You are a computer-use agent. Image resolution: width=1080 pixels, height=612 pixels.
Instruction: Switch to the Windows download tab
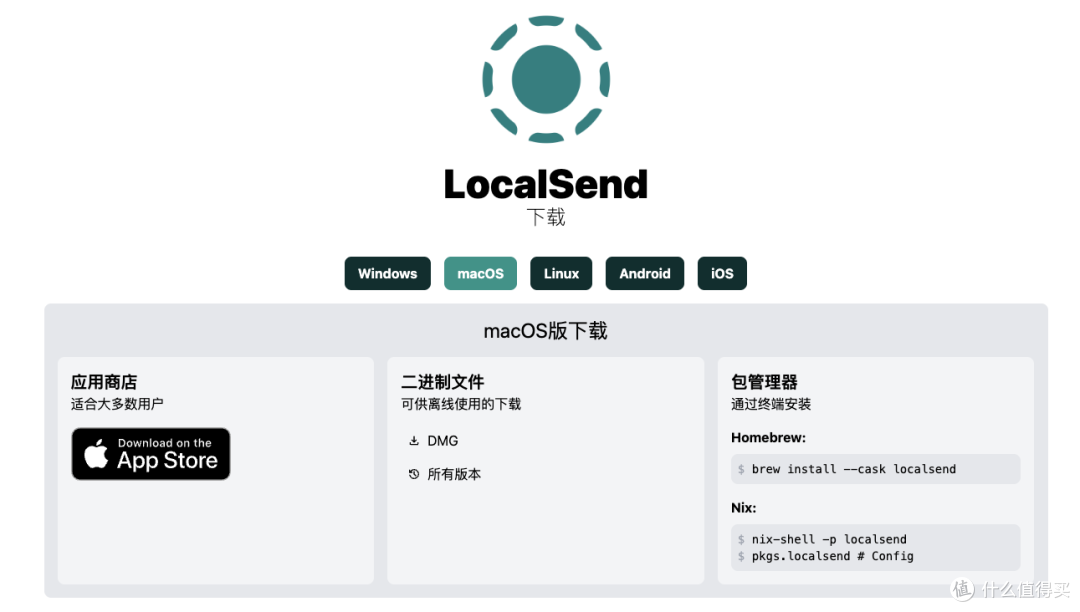pos(387,274)
